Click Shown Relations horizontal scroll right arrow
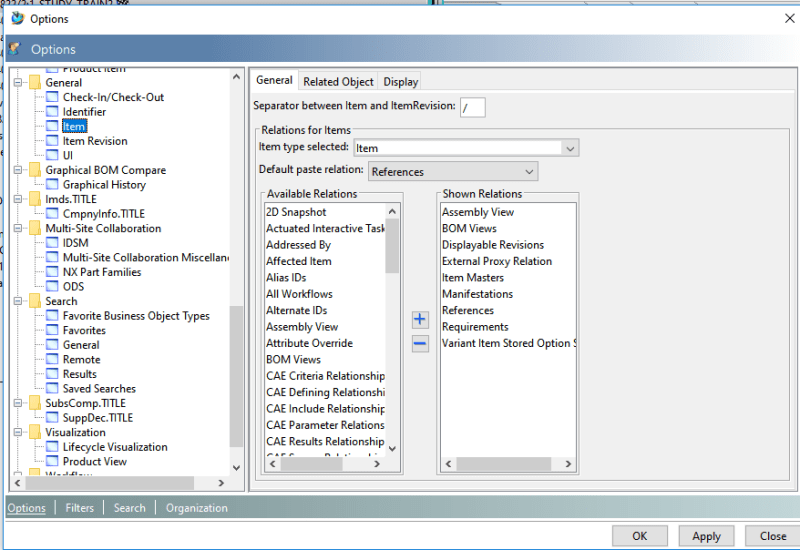The width and height of the screenshot is (800, 550). pyautogui.click(x=568, y=464)
